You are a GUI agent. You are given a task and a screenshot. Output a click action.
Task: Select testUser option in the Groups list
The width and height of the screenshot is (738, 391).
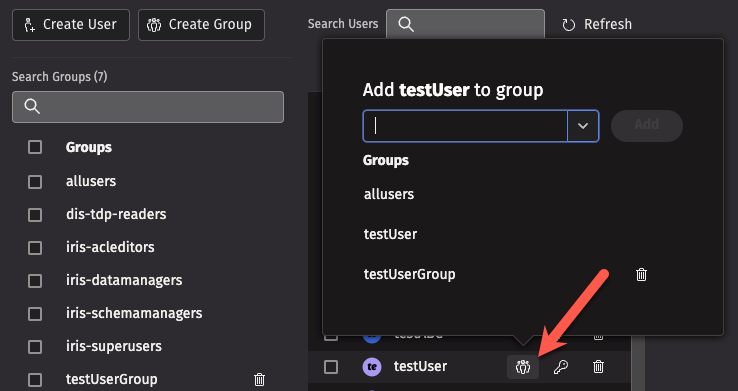(x=390, y=234)
